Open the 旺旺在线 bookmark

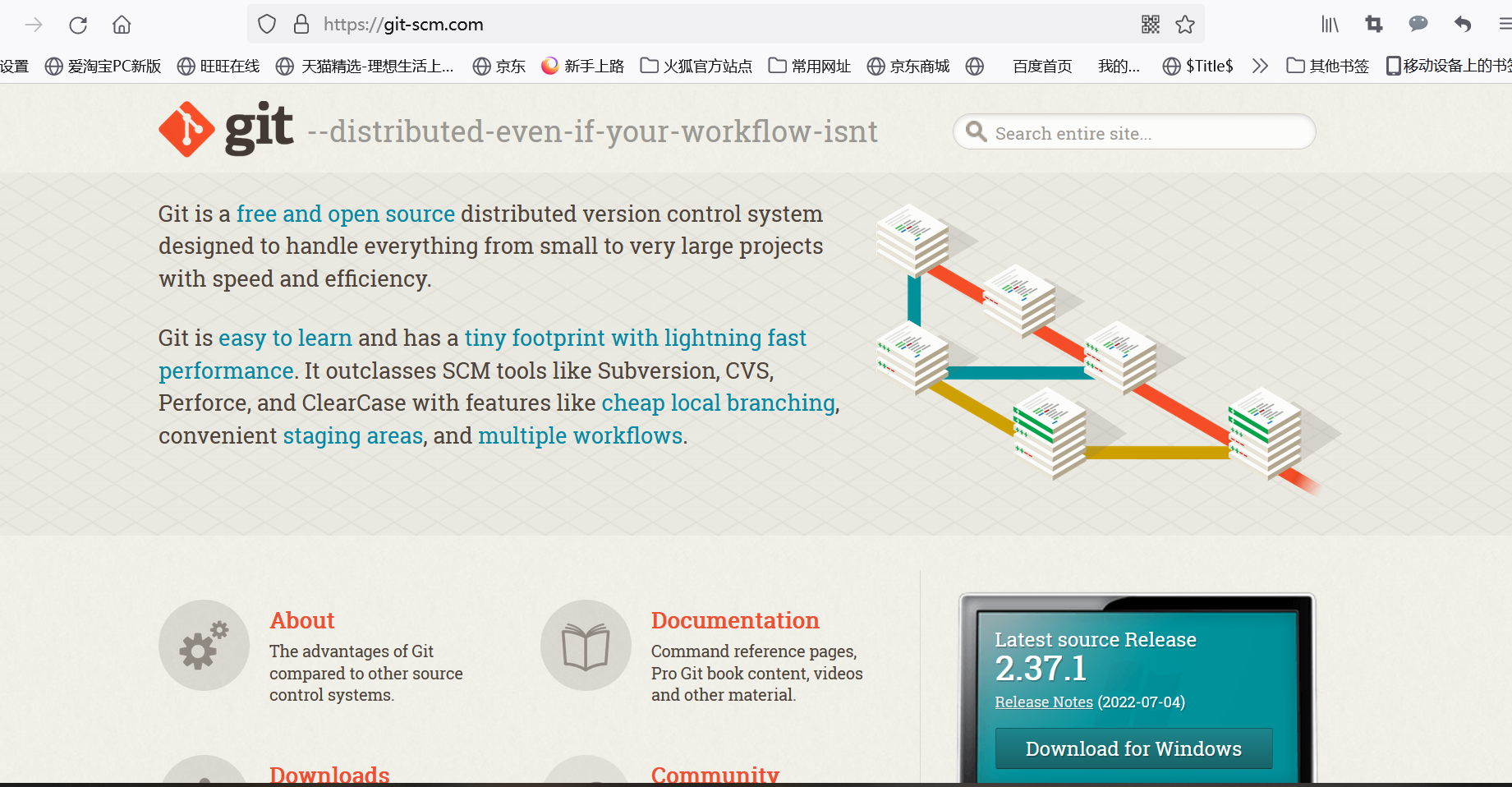[218, 67]
